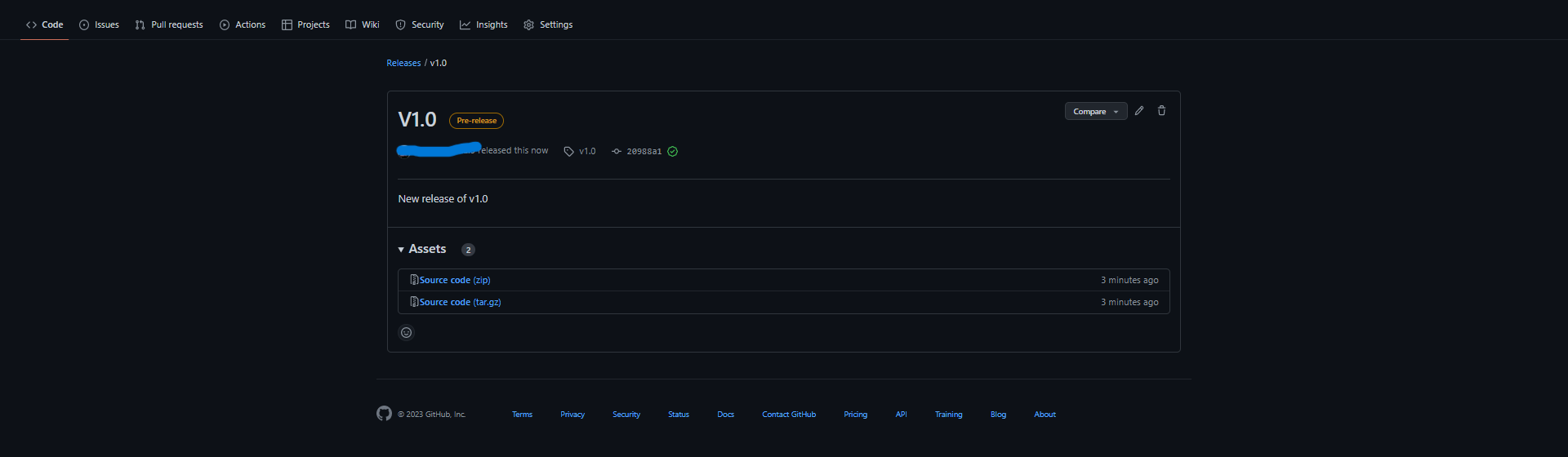Click the smiley add reaction icon
The image size is (1568, 457).
pos(406,332)
